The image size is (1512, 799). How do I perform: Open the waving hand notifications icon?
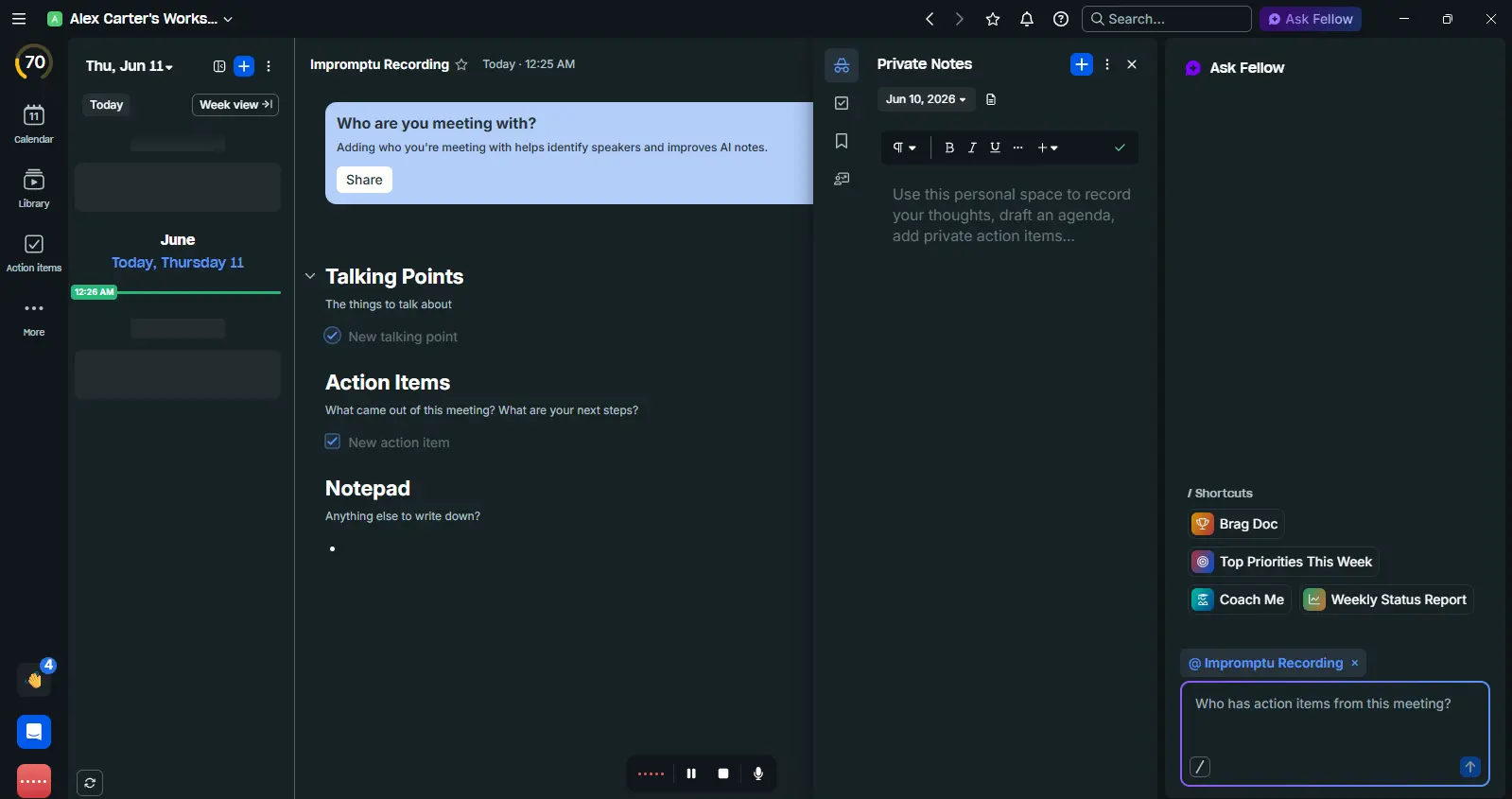tap(35, 679)
